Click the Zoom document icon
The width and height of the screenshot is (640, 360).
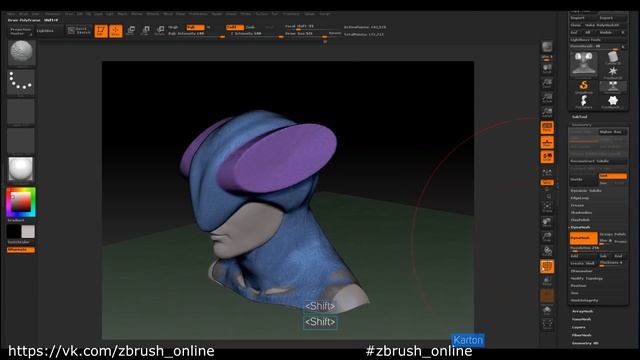(x=547, y=83)
